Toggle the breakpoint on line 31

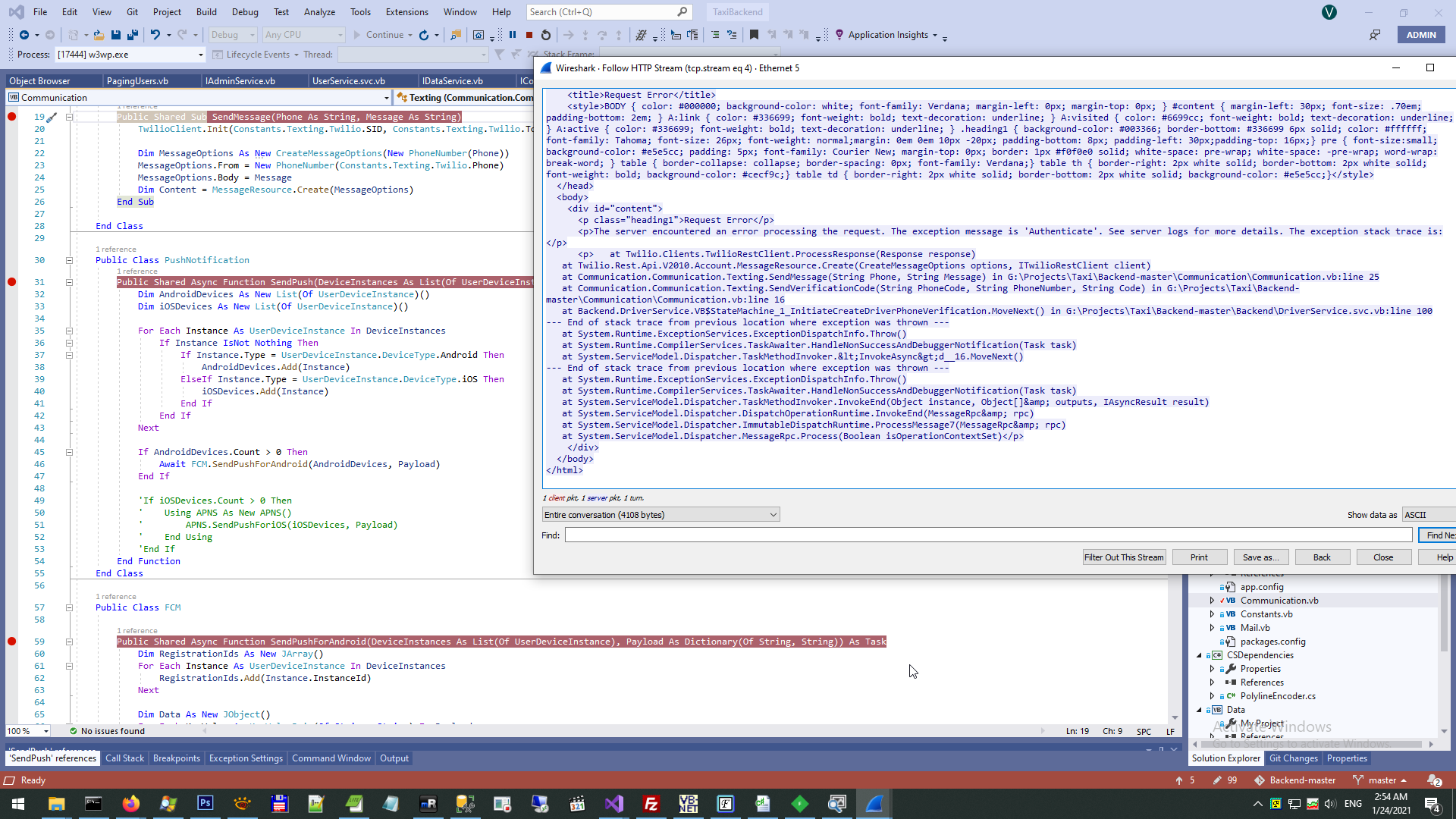[11, 282]
